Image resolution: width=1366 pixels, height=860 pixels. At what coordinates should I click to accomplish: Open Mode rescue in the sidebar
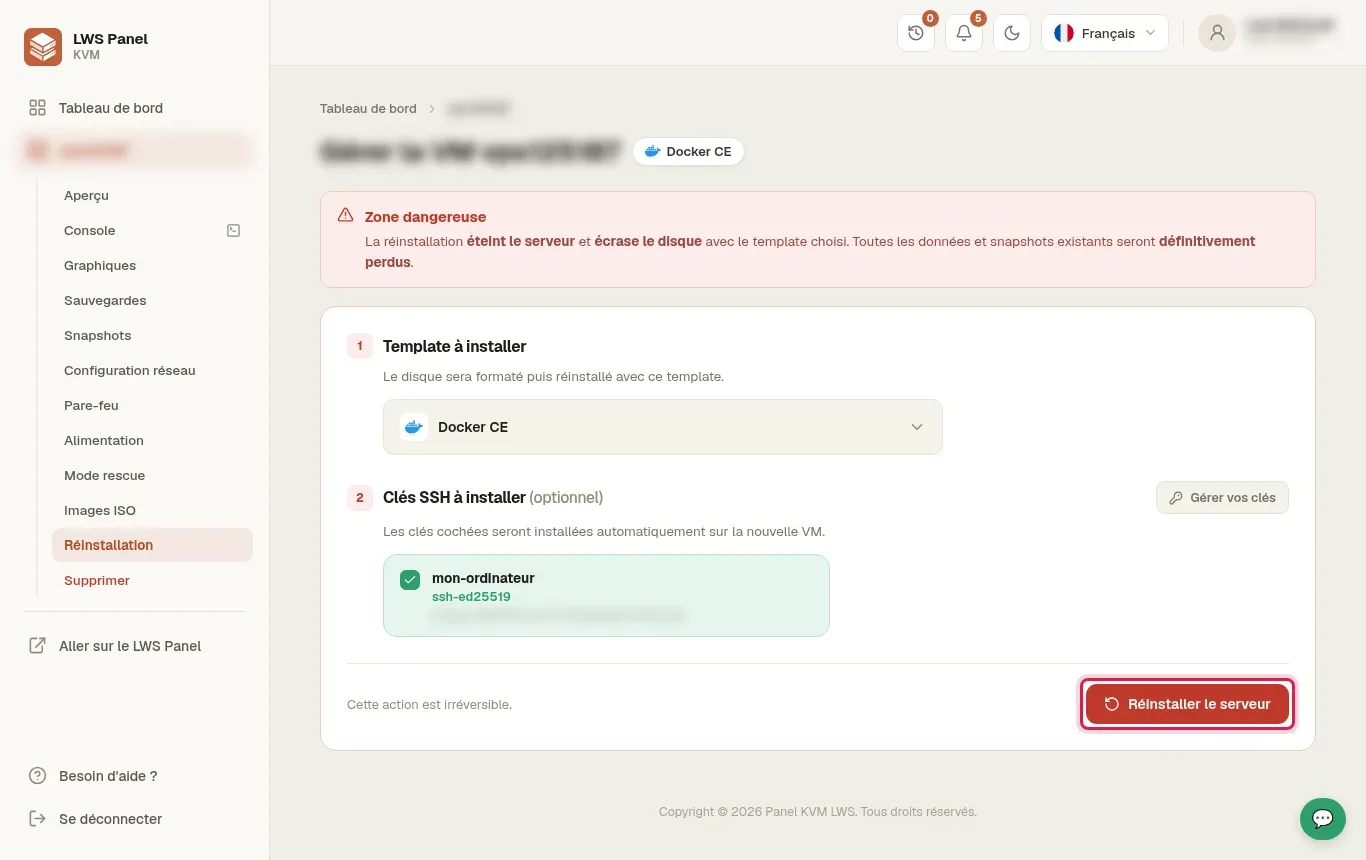click(104, 475)
